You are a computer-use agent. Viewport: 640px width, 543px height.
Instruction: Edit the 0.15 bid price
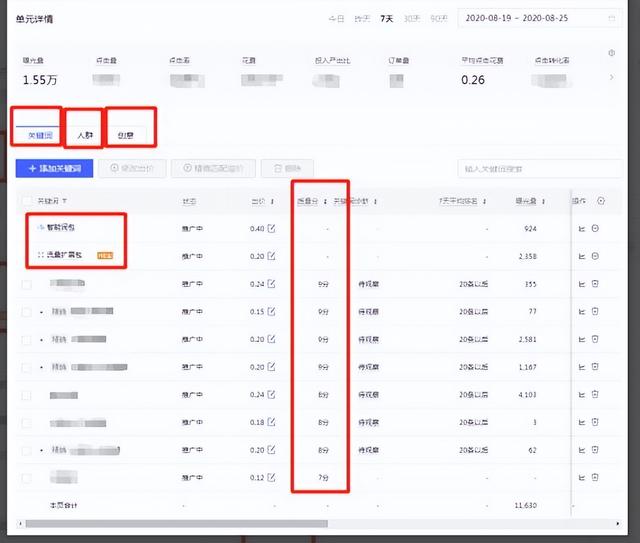coord(271,312)
